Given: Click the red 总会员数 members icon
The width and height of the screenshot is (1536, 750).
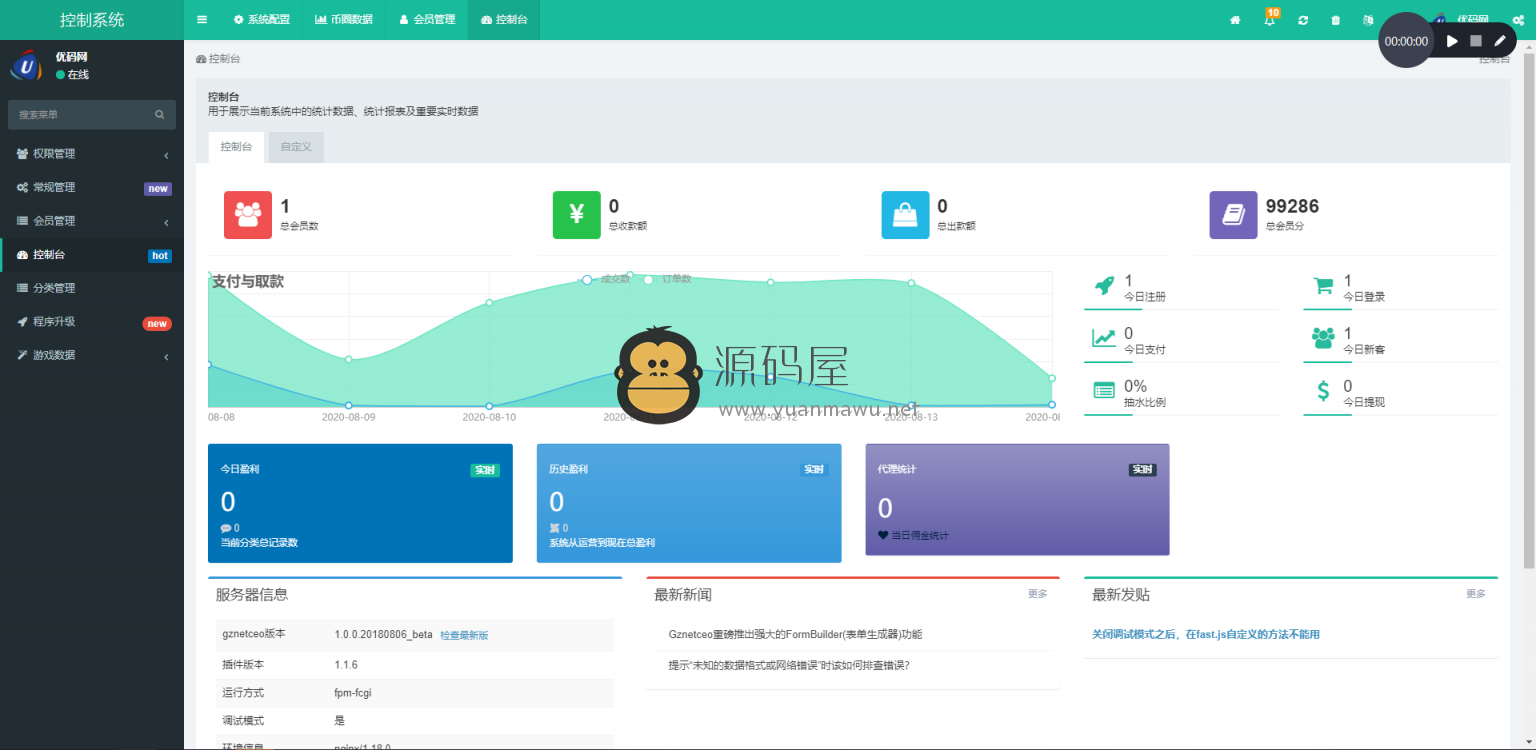Looking at the screenshot, I should (248, 215).
